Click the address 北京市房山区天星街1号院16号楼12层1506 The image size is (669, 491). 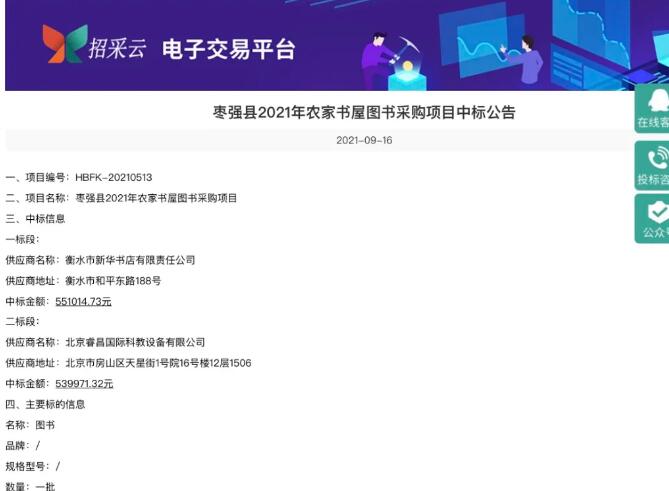158,363
